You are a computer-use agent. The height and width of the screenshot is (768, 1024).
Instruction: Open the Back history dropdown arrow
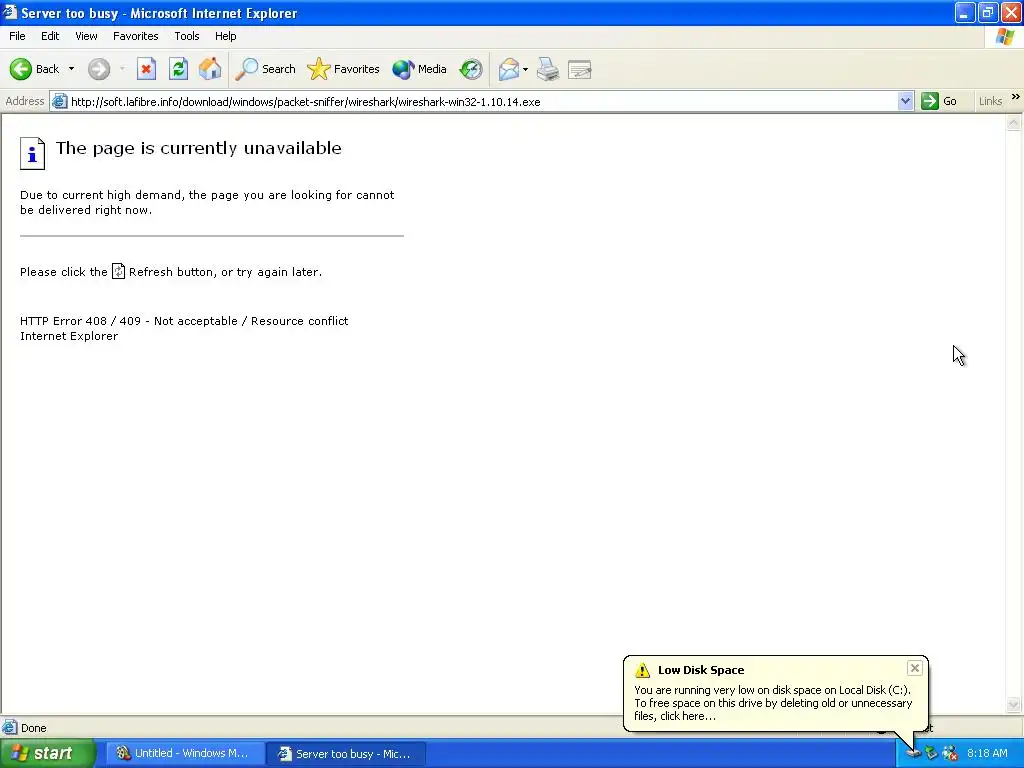[71, 69]
